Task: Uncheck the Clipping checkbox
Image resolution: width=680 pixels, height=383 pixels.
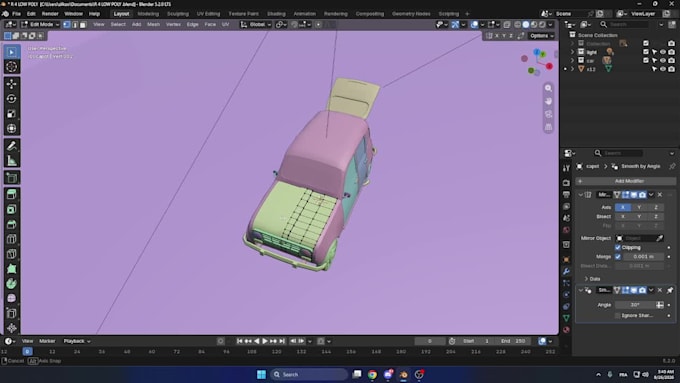Action: tap(618, 247)
